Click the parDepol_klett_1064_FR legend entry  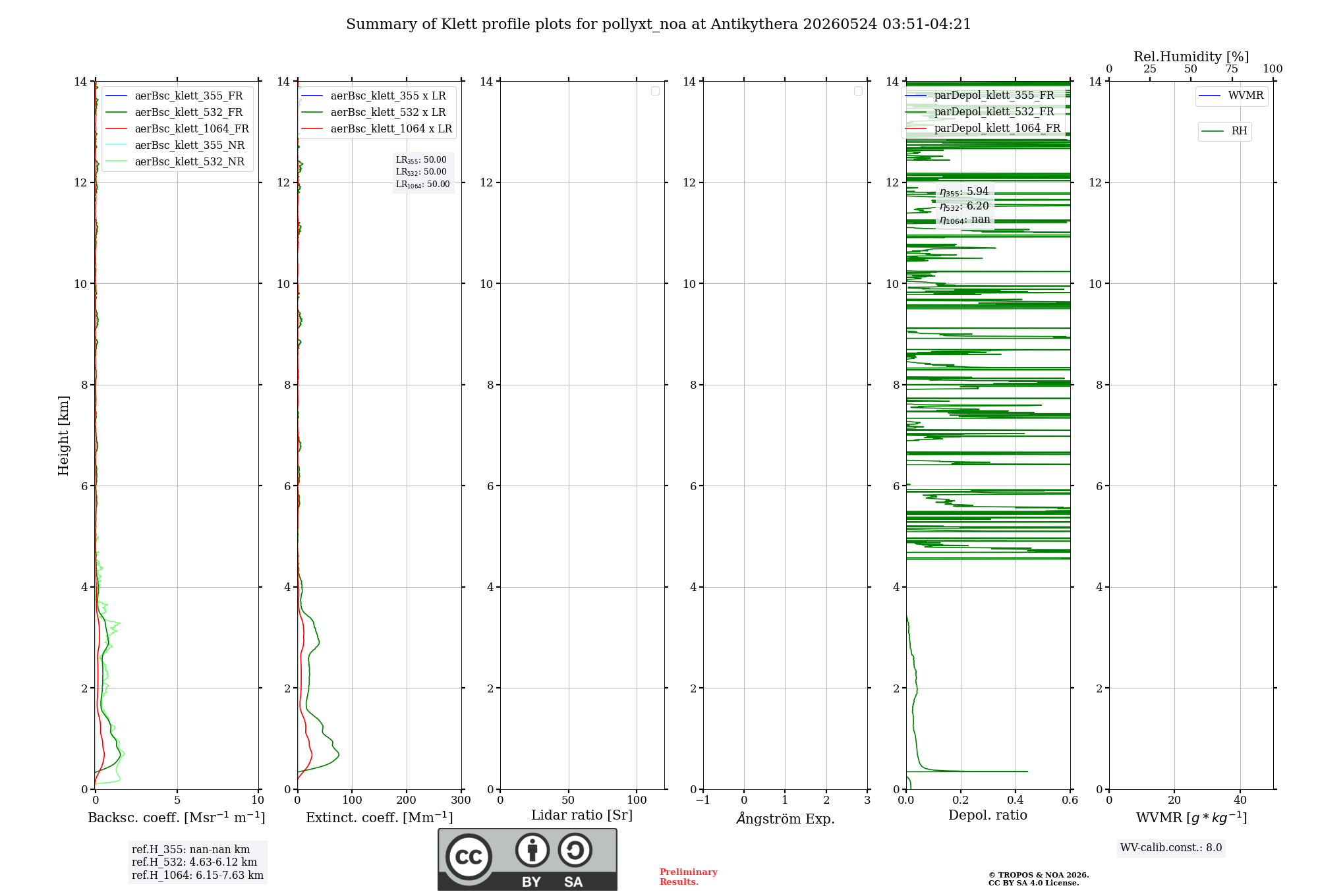983,128
